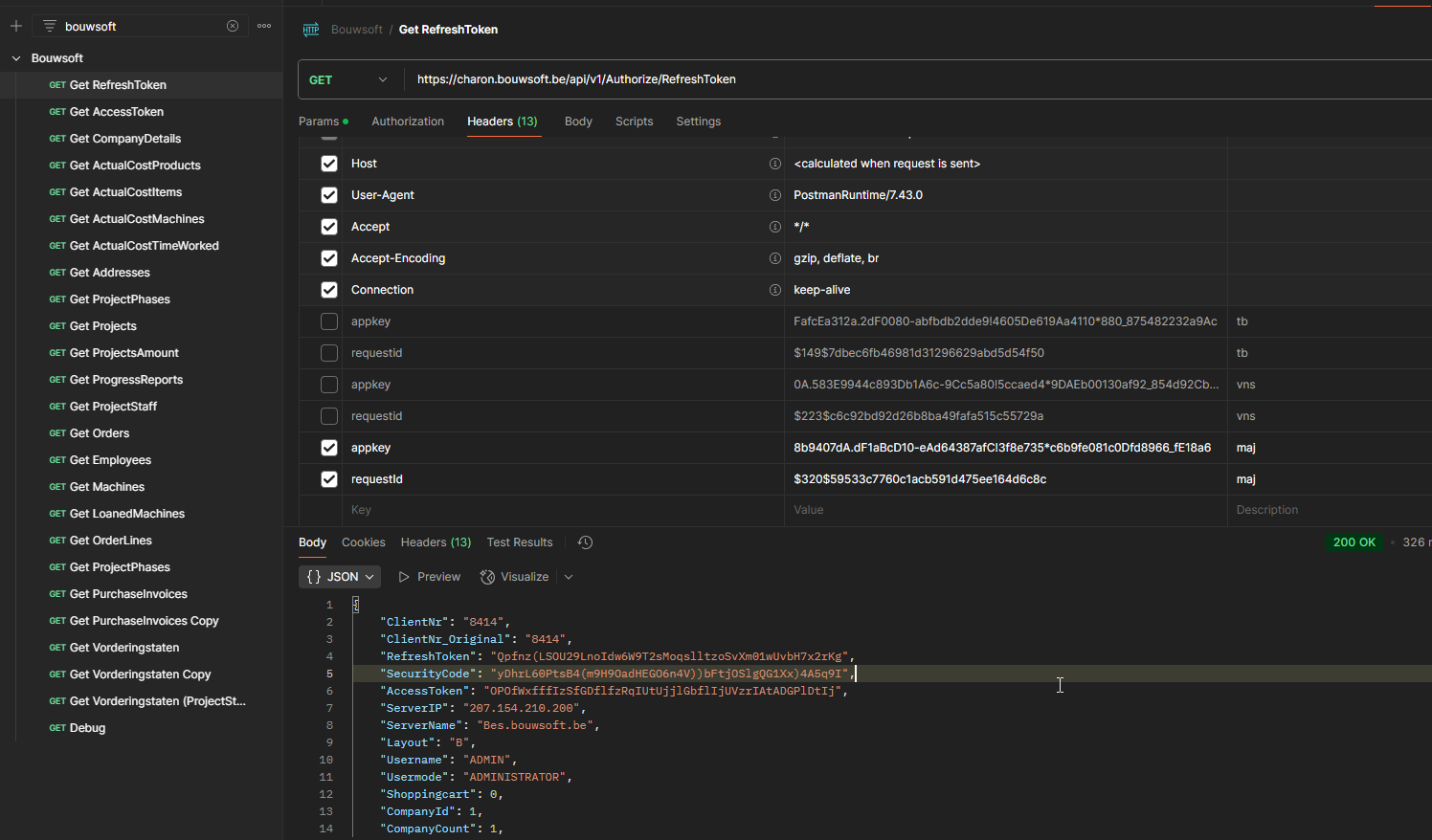Uncheck the User-Agent header checkbox
This screenshot has width=1432, height=840.
[329, 195]
